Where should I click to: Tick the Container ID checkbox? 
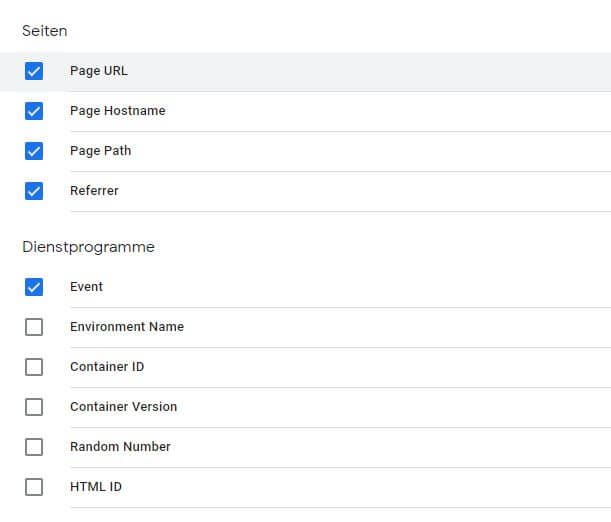tap(34, 367)
